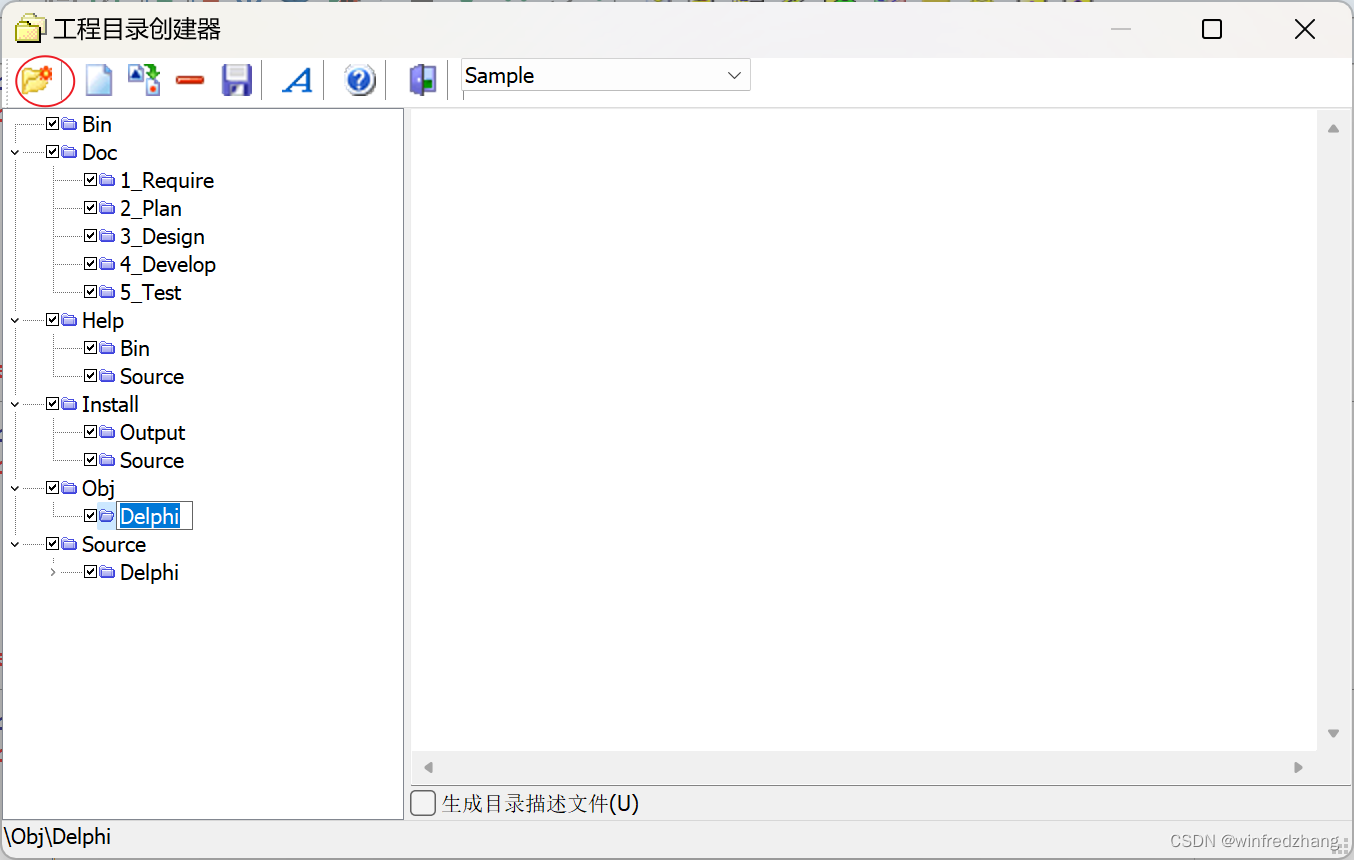Uncheck the Install folder checkbox
The height and width of the screenshot is (860, 1354).
pos(53,404)
